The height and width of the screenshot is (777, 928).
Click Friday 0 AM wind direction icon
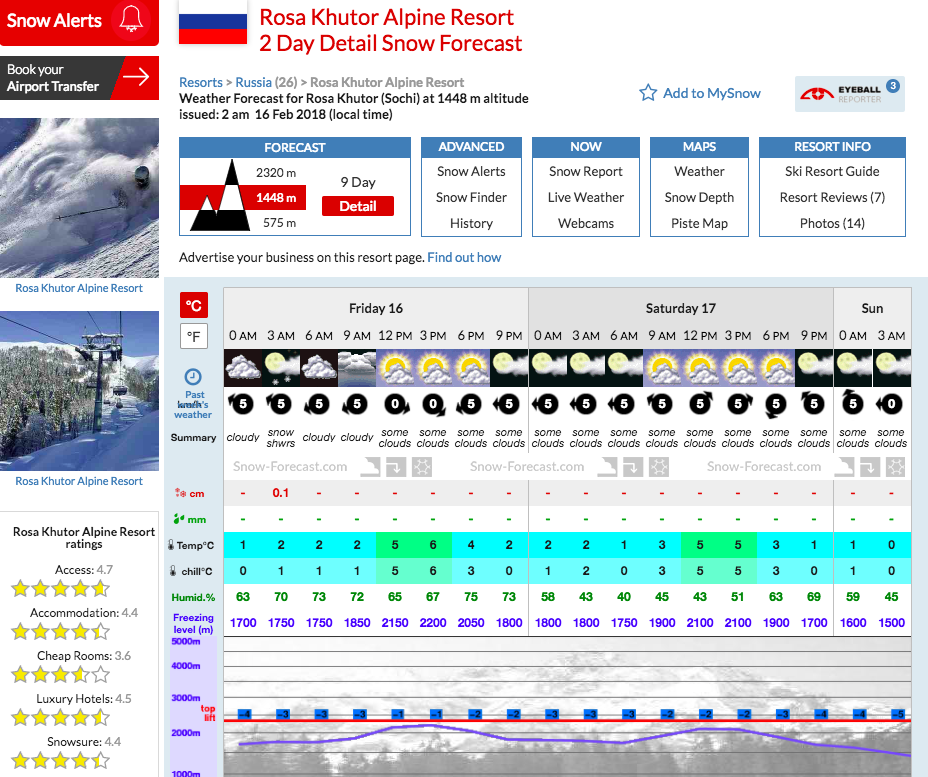pyautogui.click(x=241, y=404)
